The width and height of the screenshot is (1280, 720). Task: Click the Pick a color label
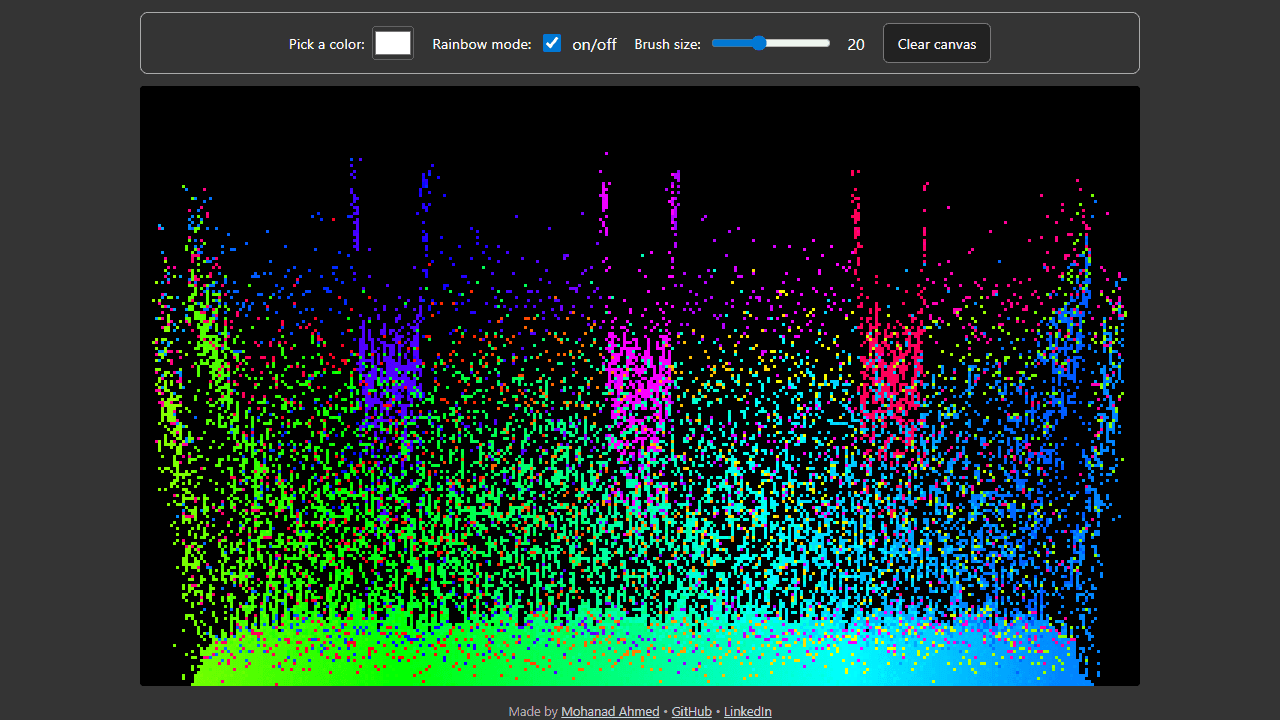tap(327, 44)
